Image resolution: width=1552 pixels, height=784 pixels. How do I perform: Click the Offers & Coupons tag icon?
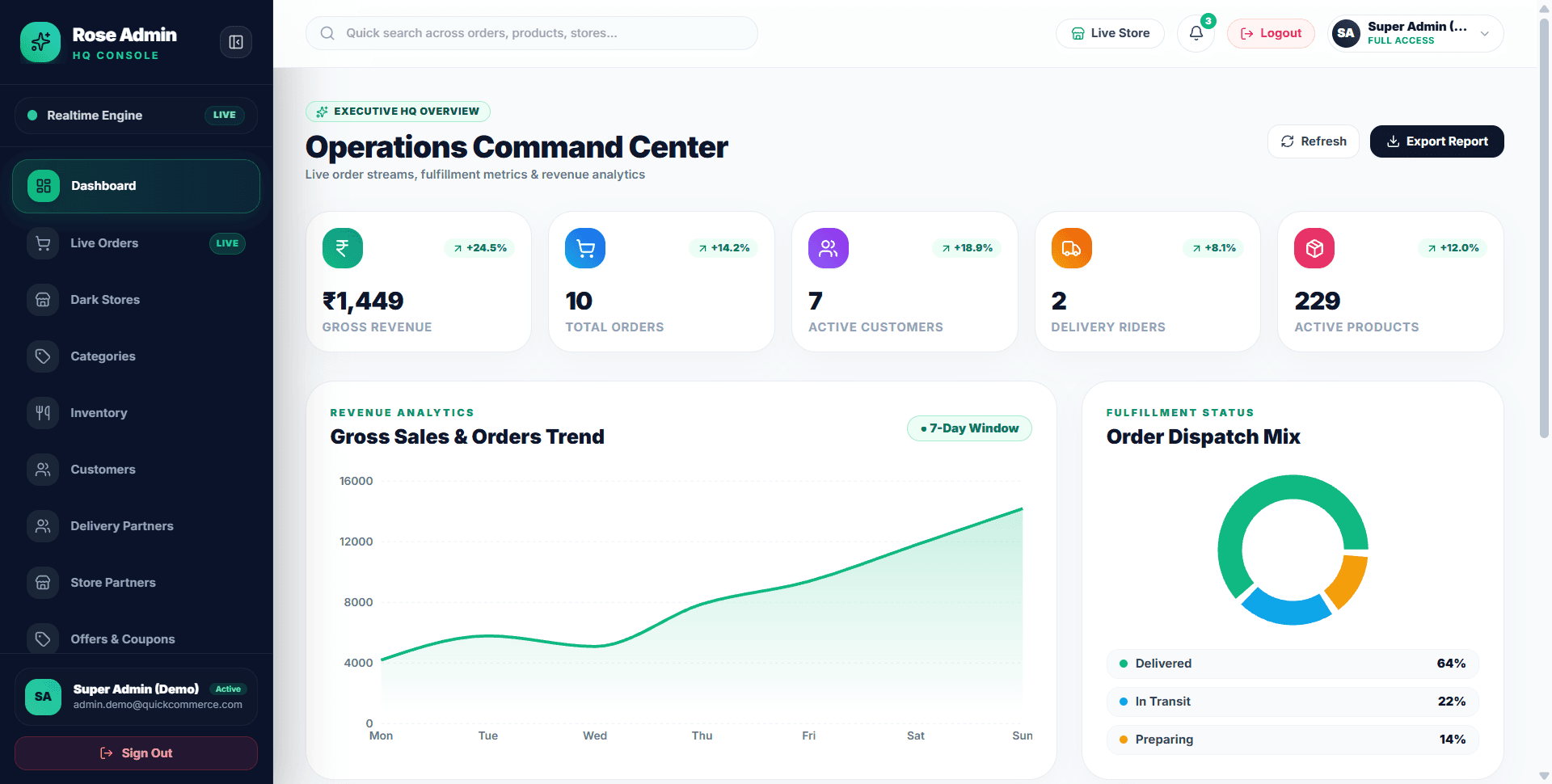pos(43,639)
